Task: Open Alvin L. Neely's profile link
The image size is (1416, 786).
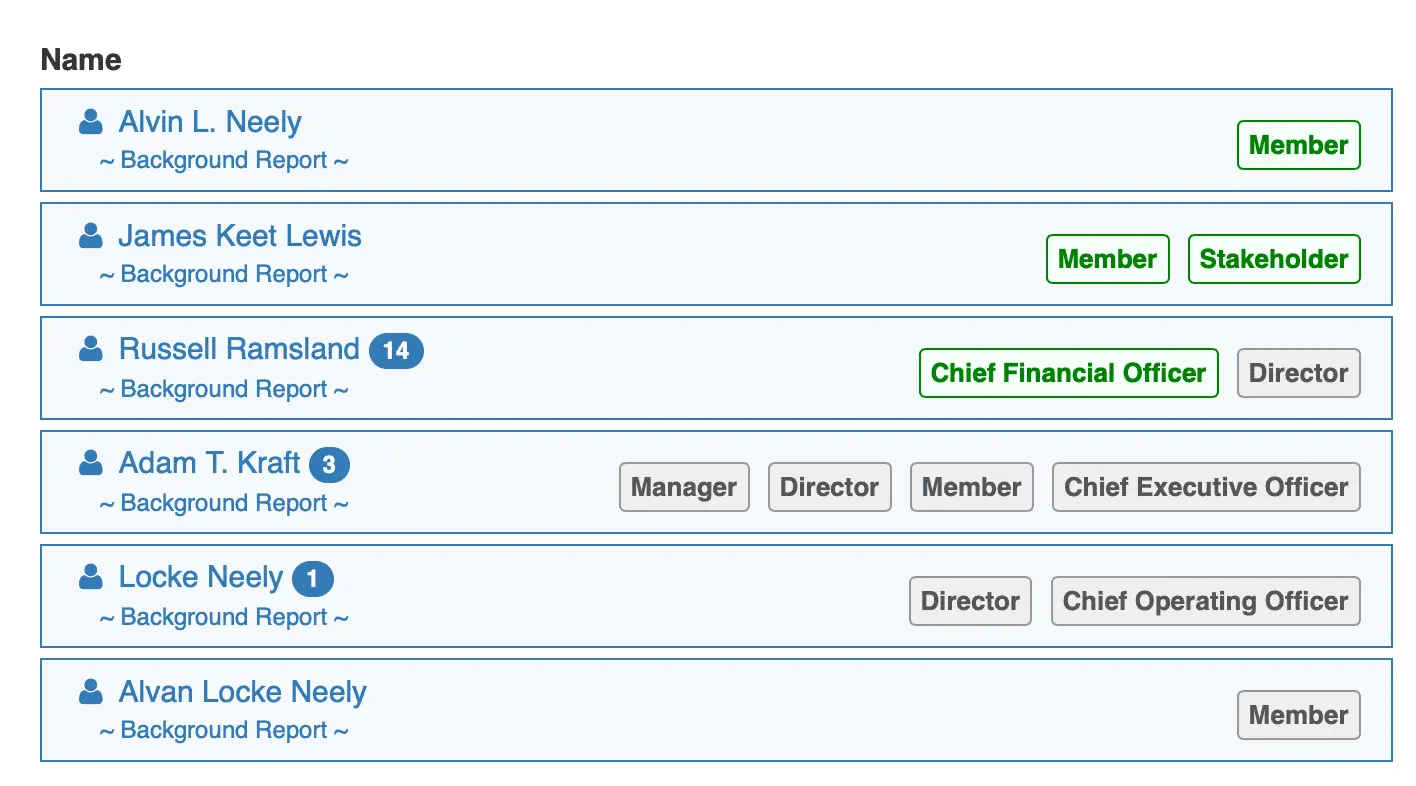Action: point(210,122)
